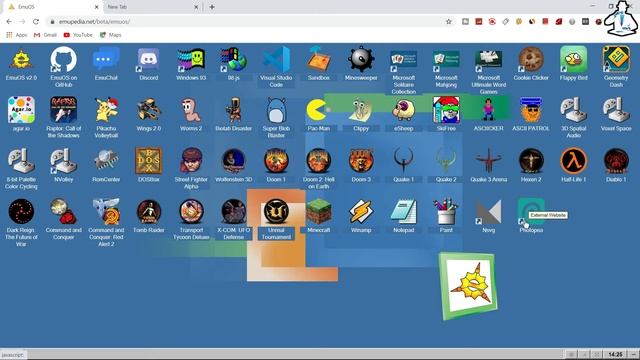Click the emupedia.net address bar
The image size is (640, 360).
pos(245,21)
